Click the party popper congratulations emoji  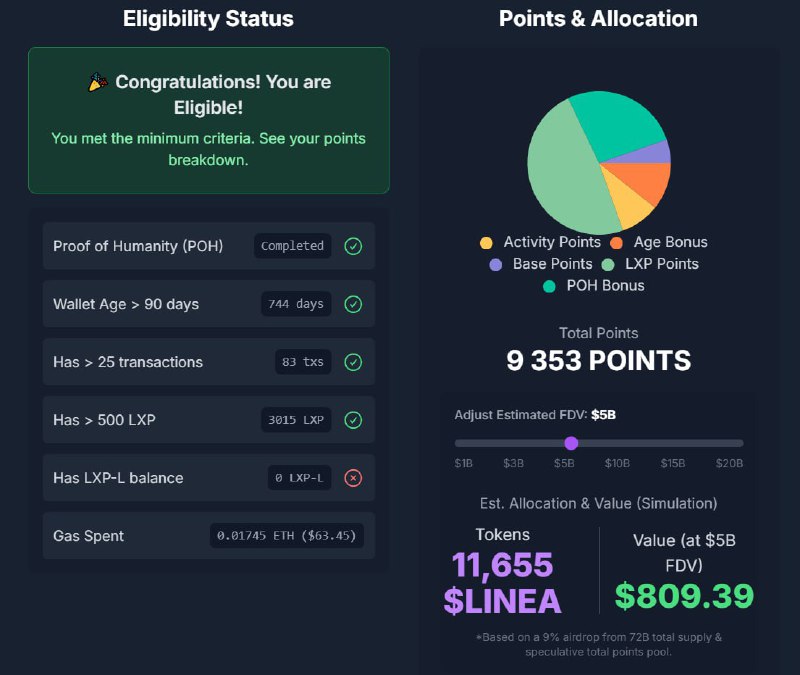(97, 82)
